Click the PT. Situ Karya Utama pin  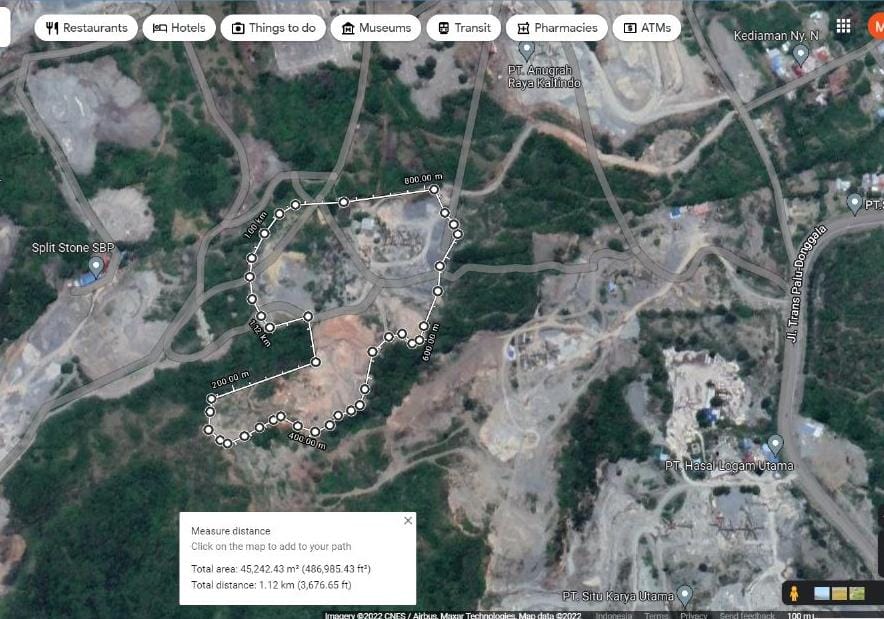click(685, 595)
